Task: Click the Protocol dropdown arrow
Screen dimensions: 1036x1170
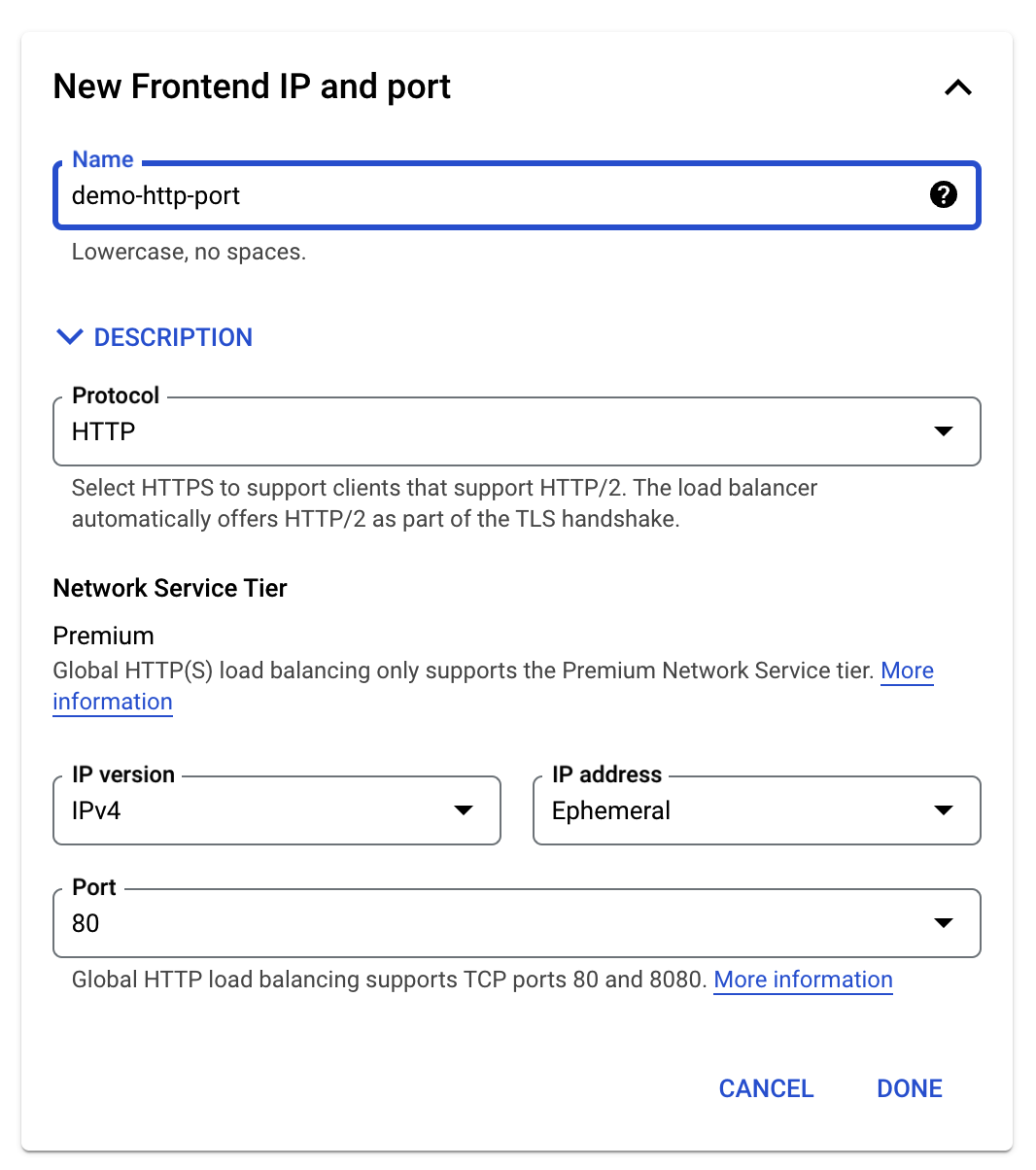Action: pyautogui.click(x=943, y=431)
